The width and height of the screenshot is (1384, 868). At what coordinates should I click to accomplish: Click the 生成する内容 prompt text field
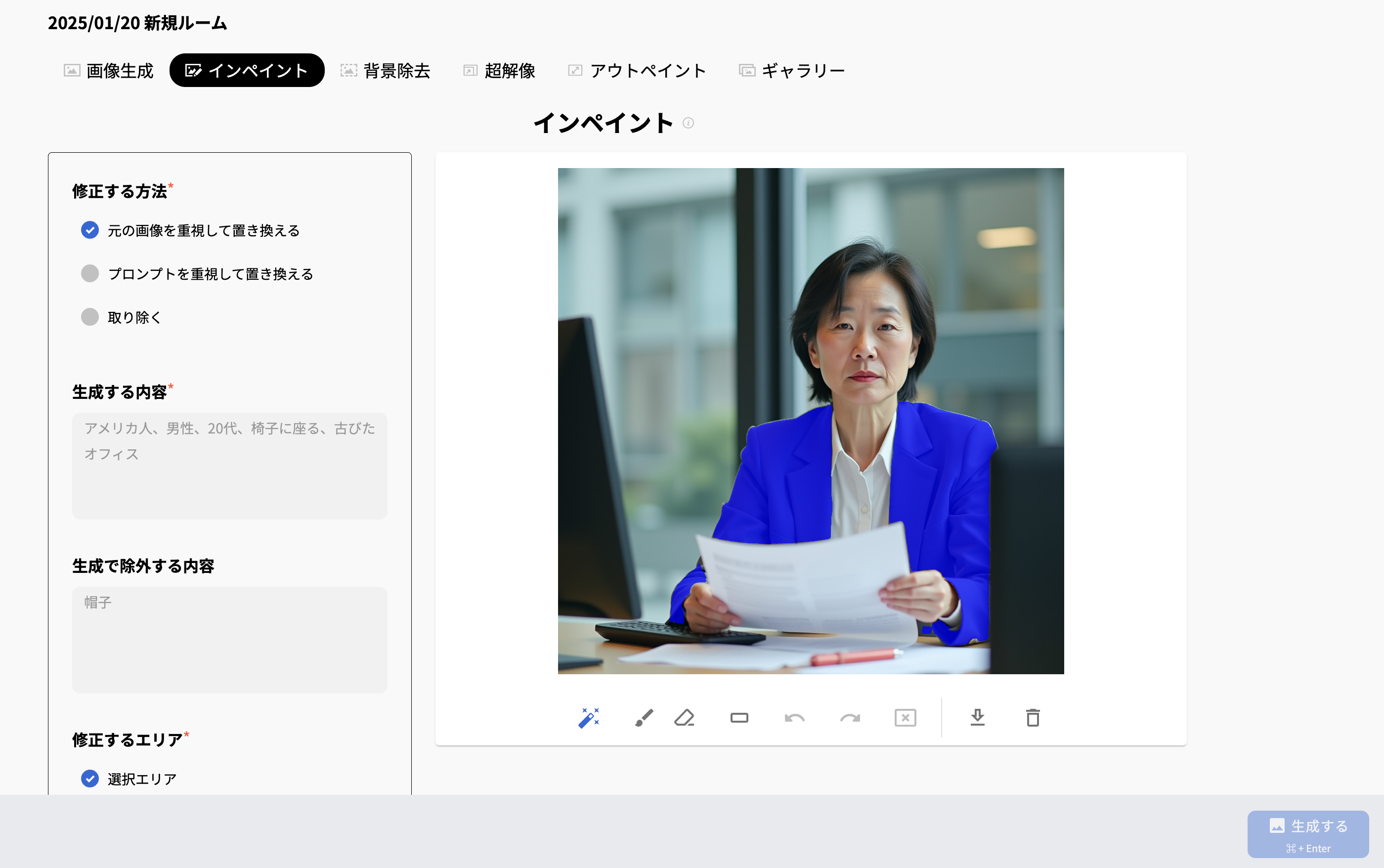pos(230,466)
